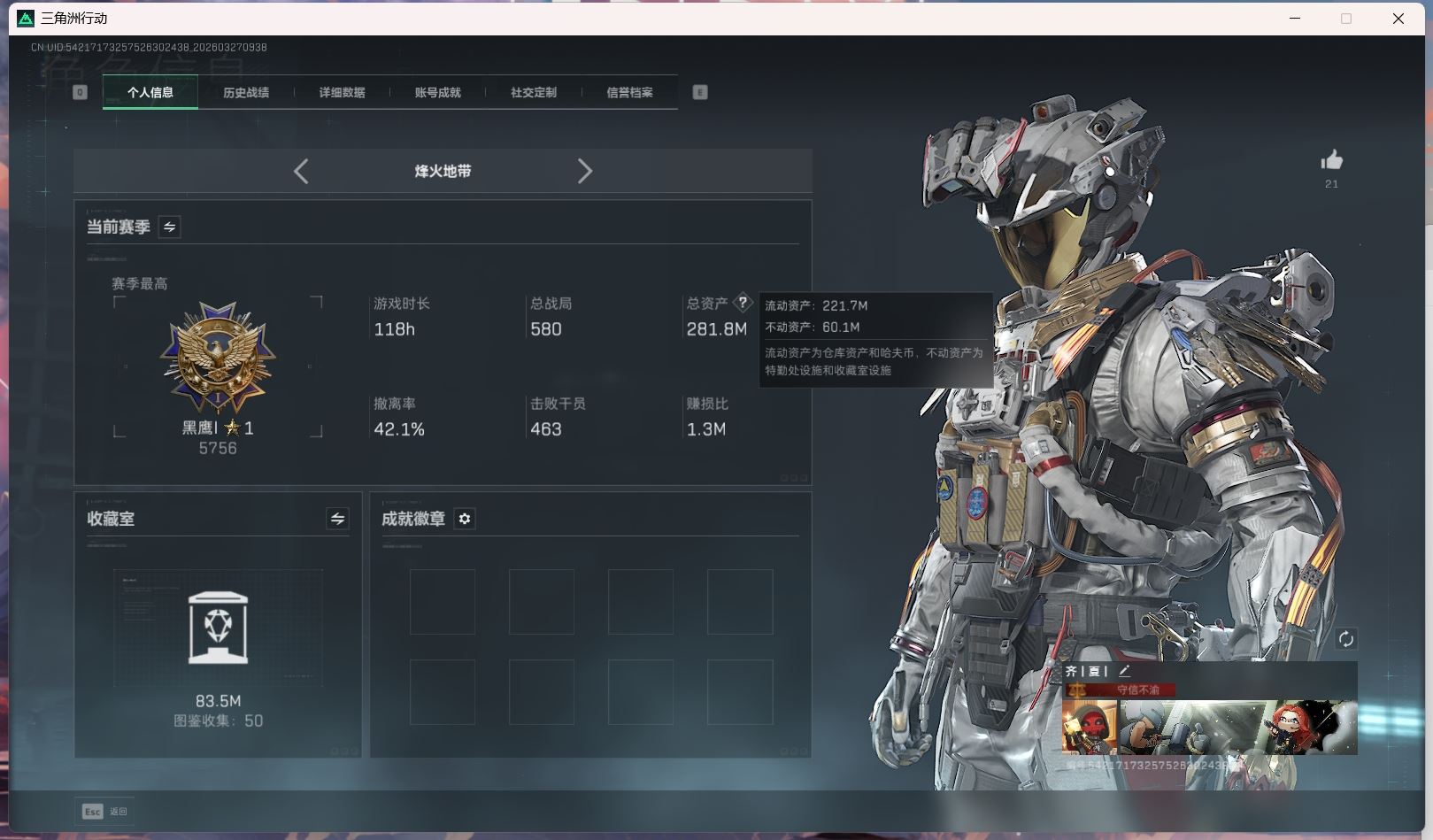1433x840 pixels.
Task: Click the rotate character model icon
Action: 1345,639
